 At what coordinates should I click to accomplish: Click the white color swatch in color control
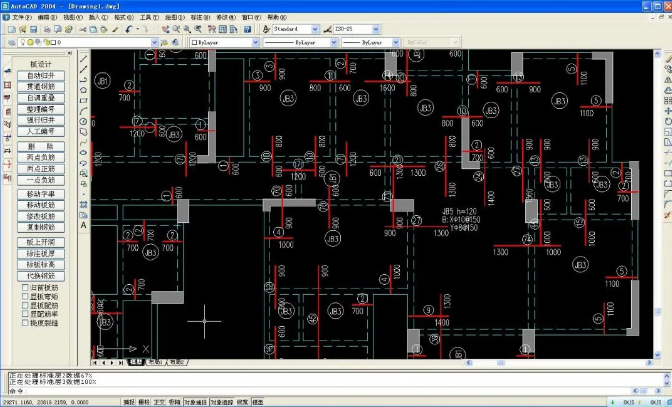[194, 42]
